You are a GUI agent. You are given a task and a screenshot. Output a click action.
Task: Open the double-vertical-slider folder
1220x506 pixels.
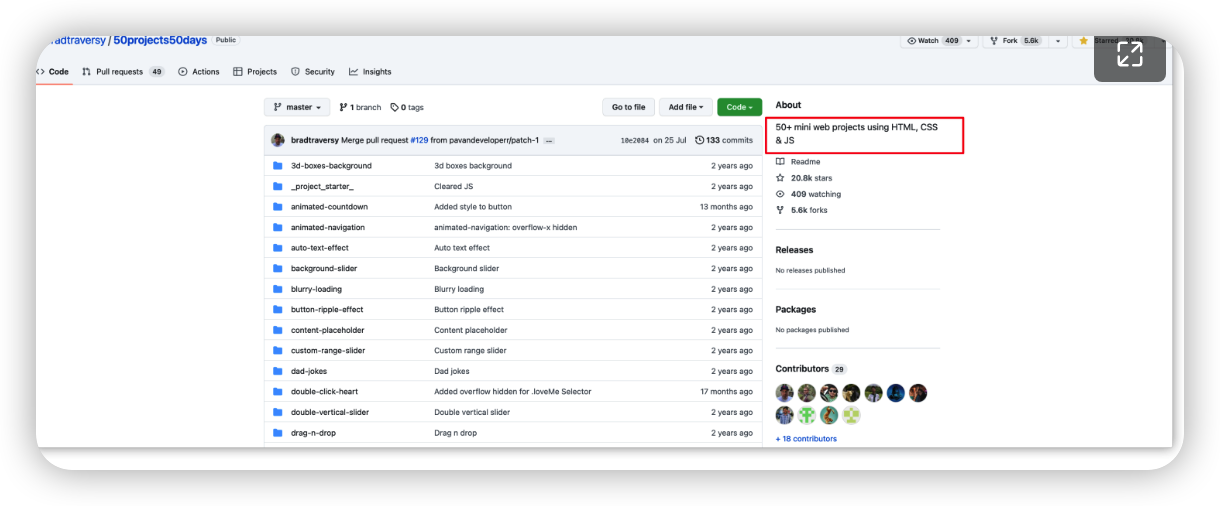[x=329, y=412]
